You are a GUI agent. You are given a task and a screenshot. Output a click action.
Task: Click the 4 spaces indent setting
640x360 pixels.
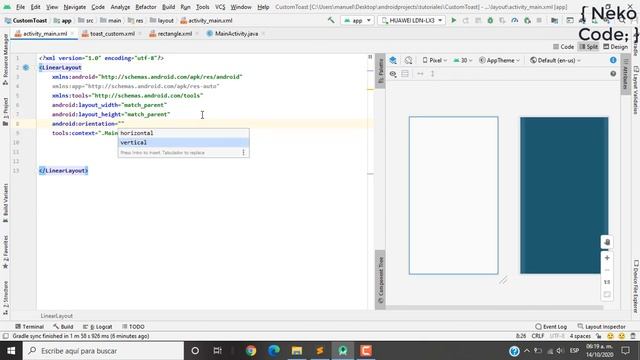[580, 336]
